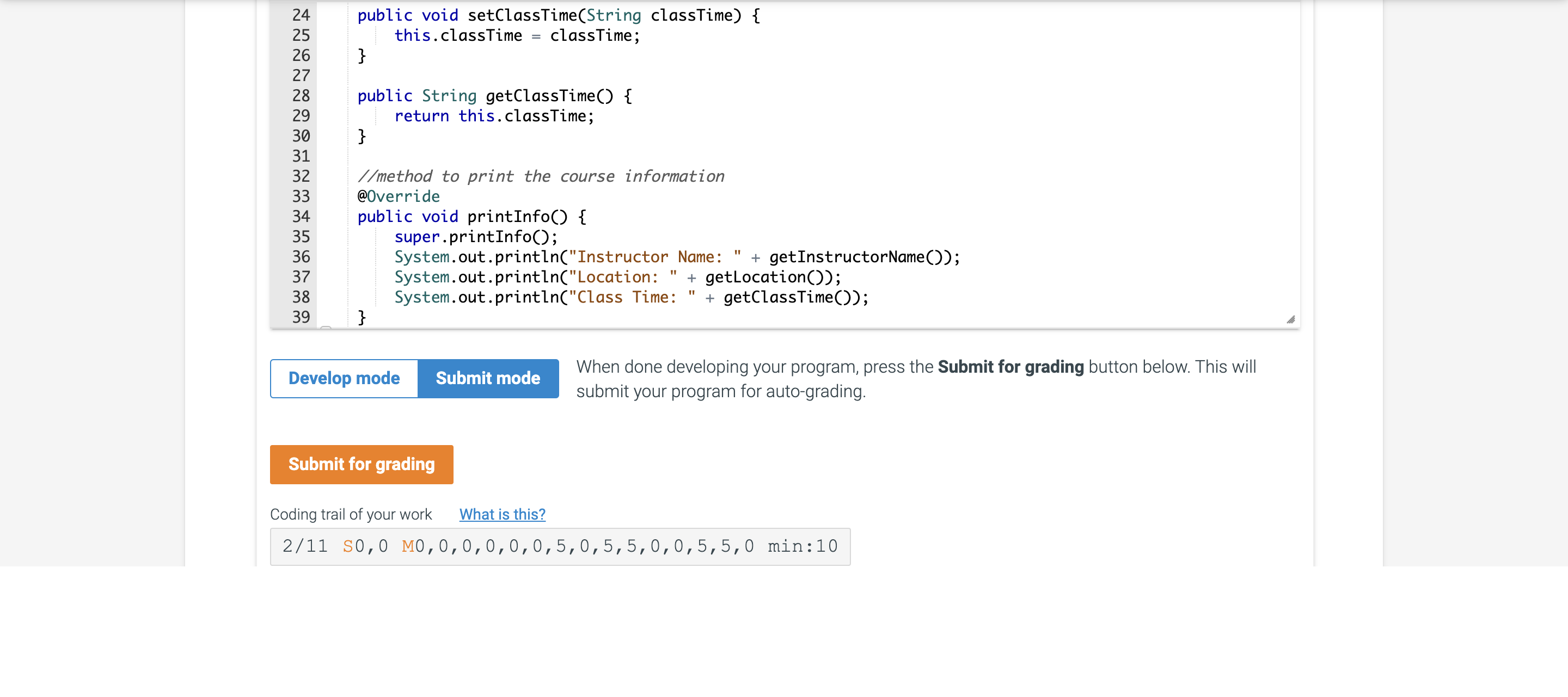Viewport: 1568px width, 697px height.
Task: Click the "Class Time: " string literal
Action: coord(627,297)
